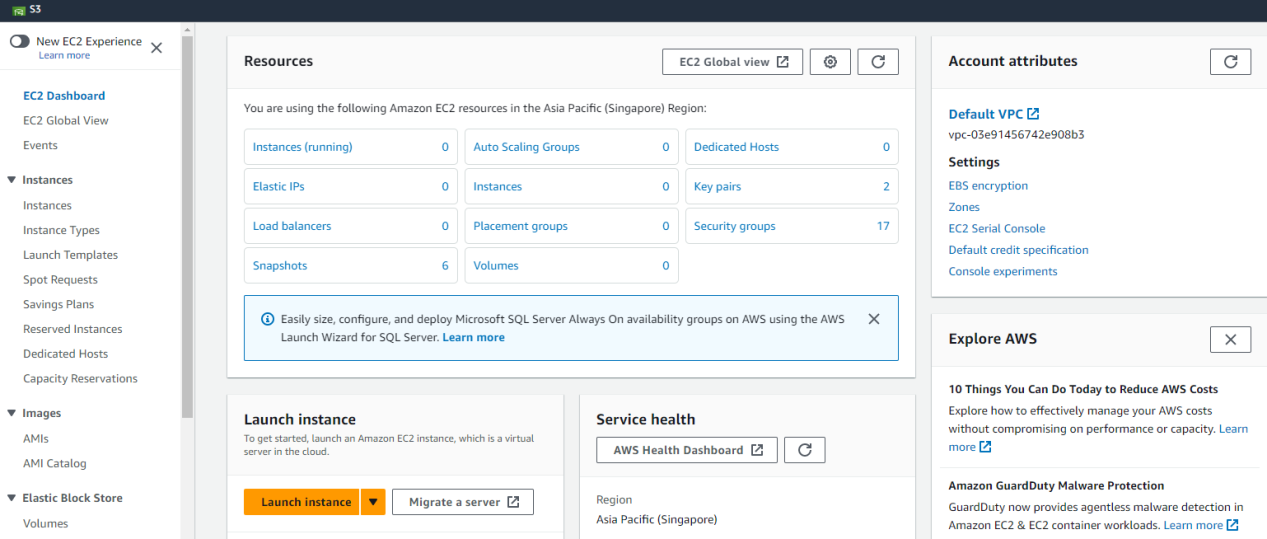Open Auto Scaling Groups resource tile
Viewport: 1267px width, 539px height.
pyautogui.click(x=572, y=147)
